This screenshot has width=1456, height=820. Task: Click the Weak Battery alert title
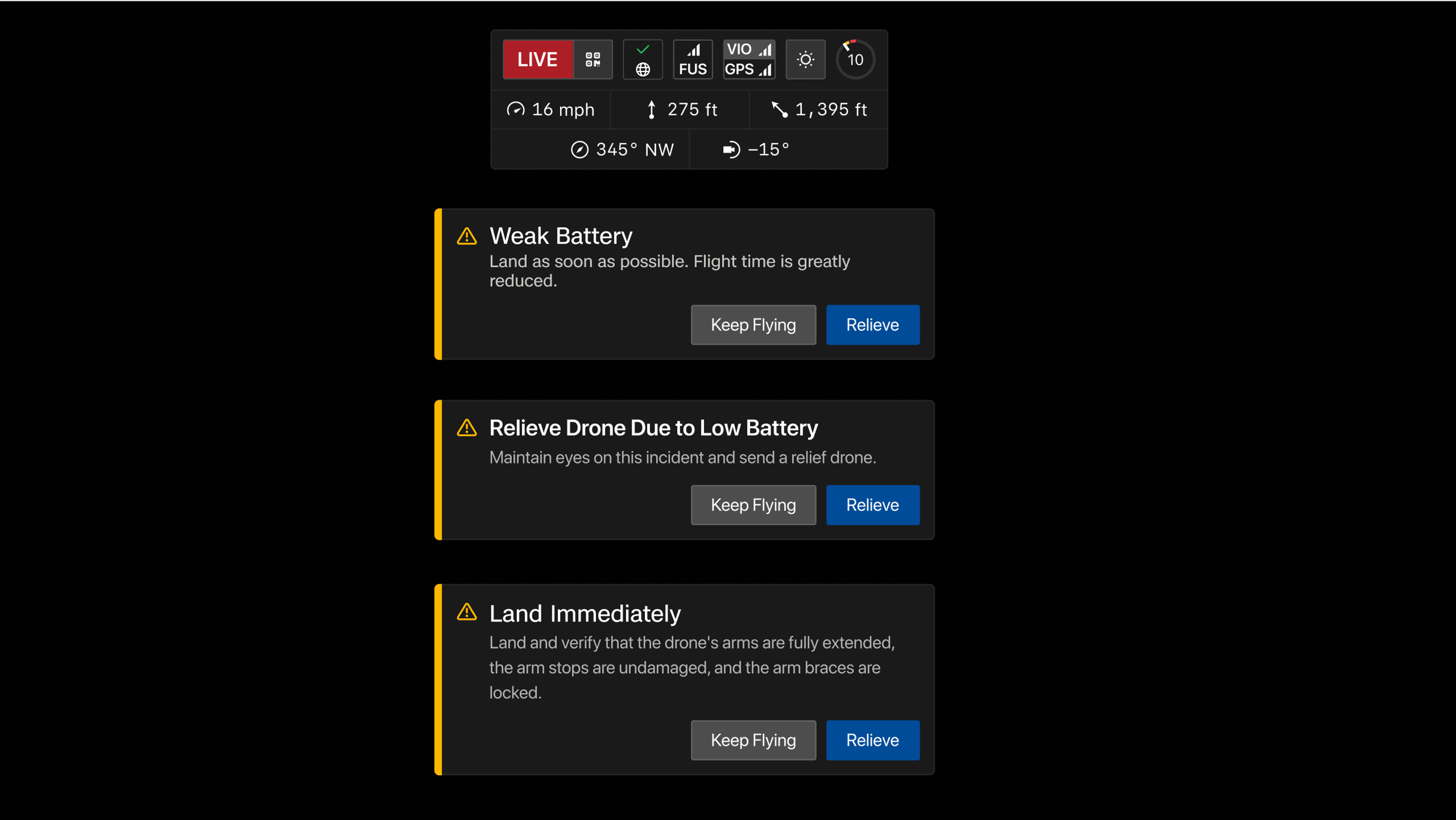tap(561, 236)
